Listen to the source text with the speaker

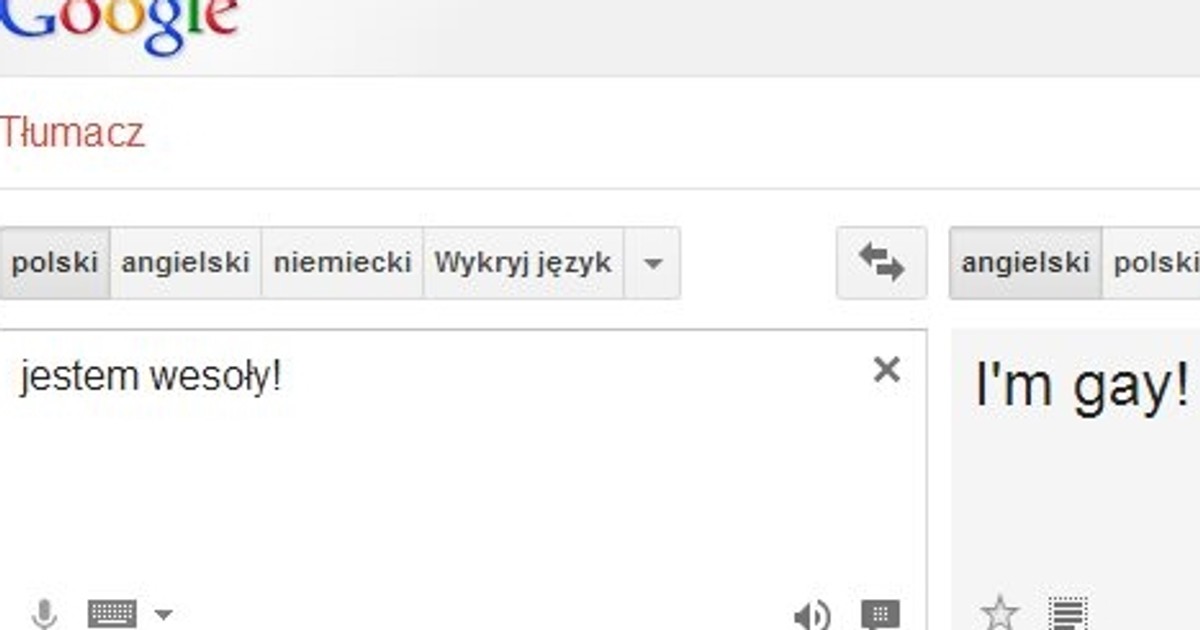point(812,614)
